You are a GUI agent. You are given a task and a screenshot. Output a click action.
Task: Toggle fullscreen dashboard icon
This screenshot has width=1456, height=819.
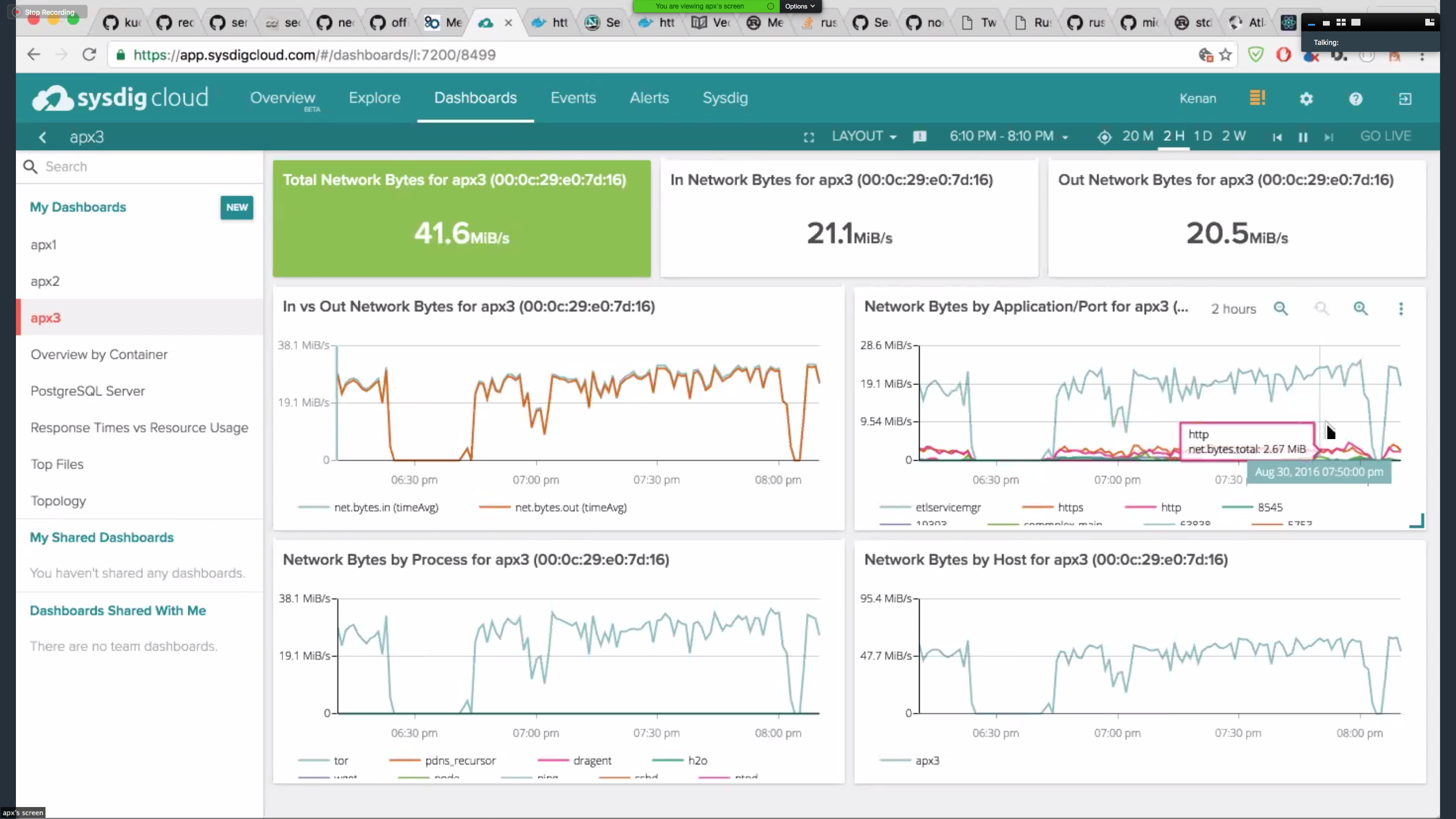tap(809, 137)
